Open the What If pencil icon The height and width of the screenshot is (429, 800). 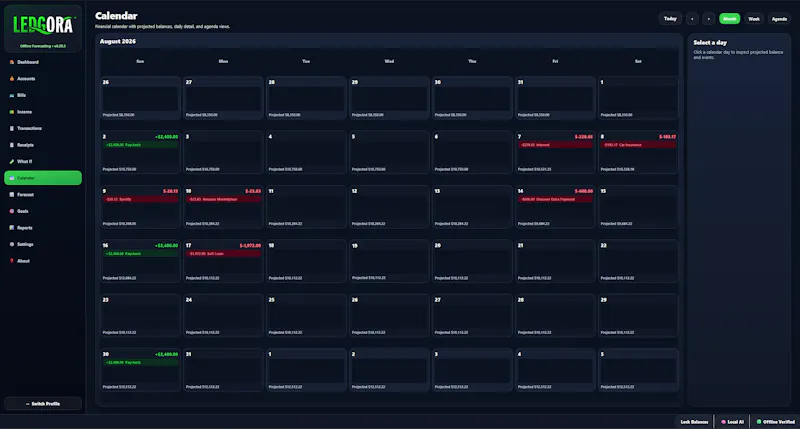pyautogui.click(x=12, y=162)
